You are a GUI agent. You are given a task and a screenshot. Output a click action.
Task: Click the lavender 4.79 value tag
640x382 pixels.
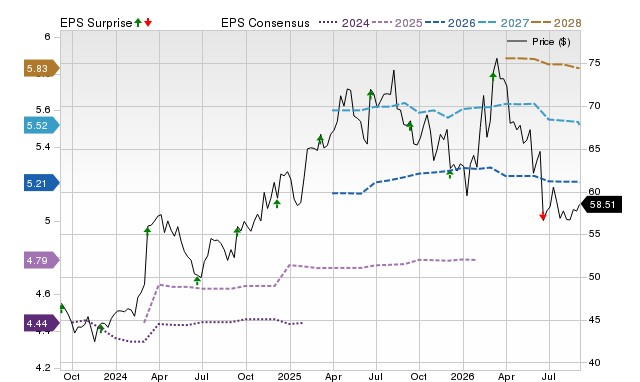pos(42,260)
